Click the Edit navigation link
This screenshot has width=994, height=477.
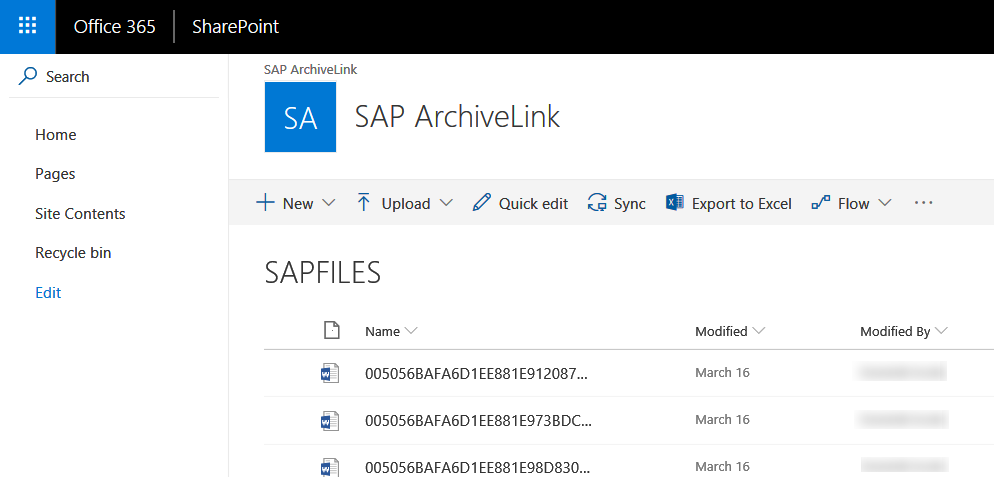pyautogui.click(x=48, y=293)
